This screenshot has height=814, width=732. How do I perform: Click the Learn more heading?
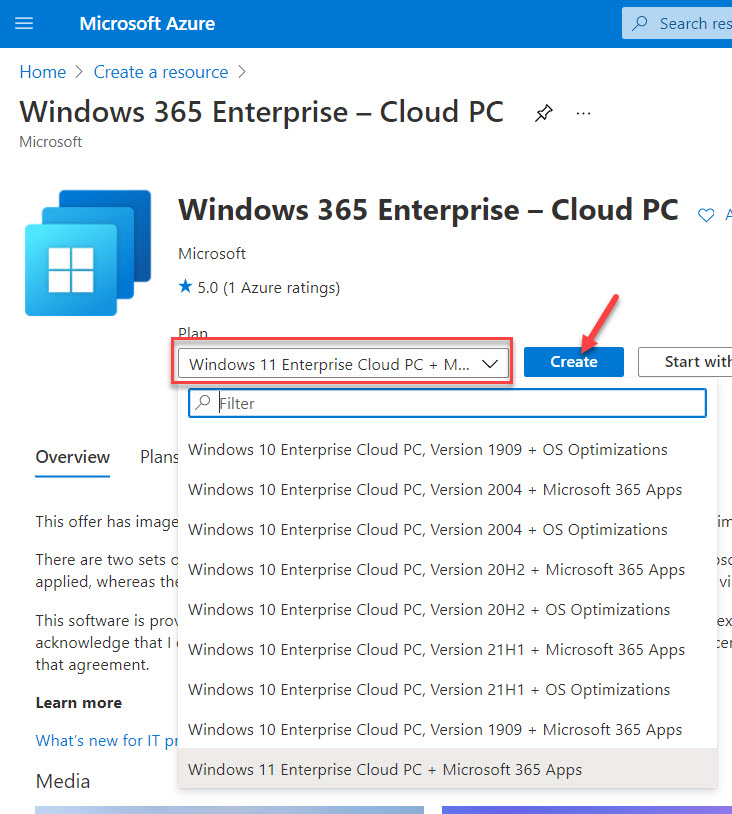(79, 702)
